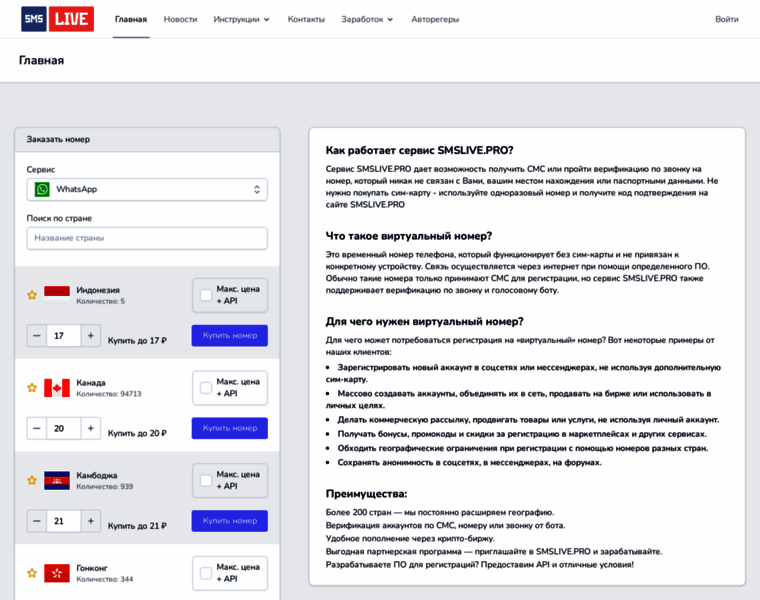Open the Контакты page
The height and width of the screenshot is (600, 760).
pyautogui.click(x=306, y=19)
